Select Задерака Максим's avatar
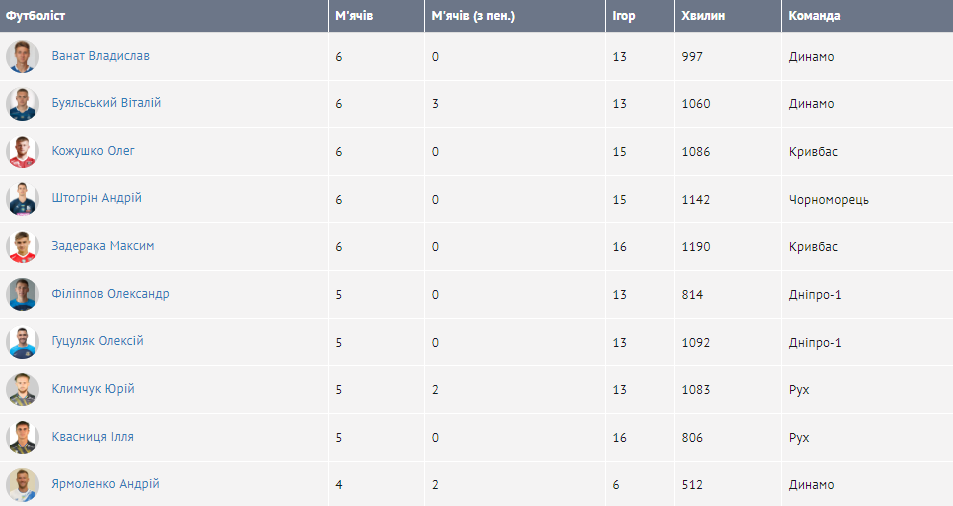The image size is (953, 506). (x=22, y=246)
